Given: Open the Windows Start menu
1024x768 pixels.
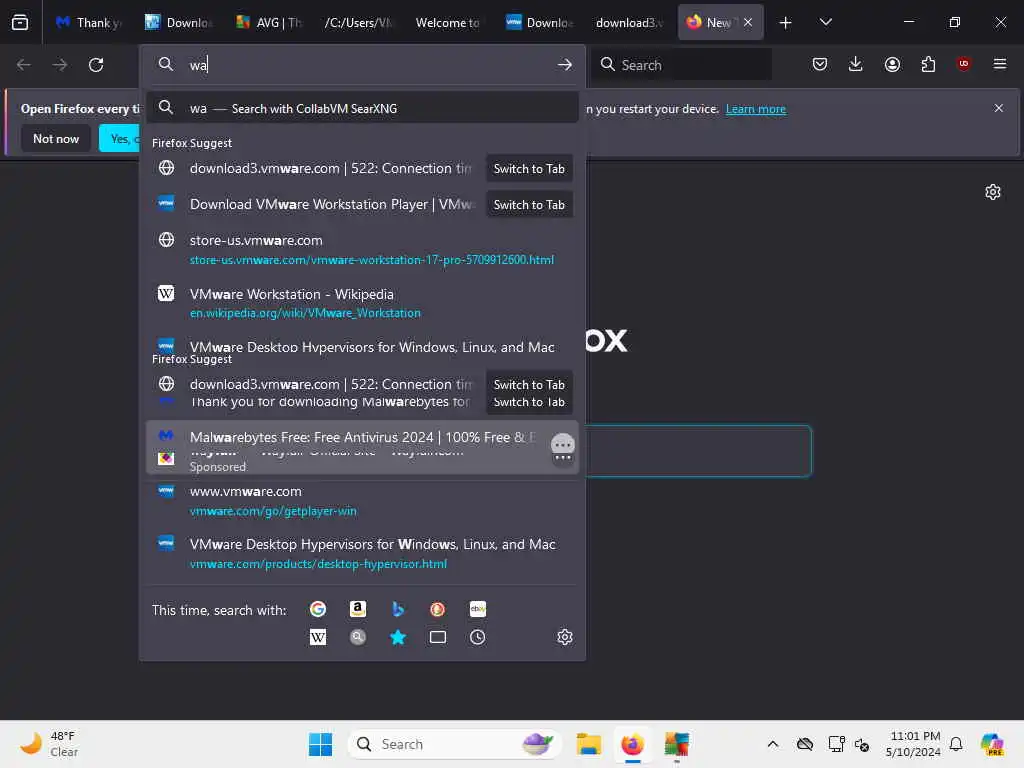Looking at the screenshot, I should coord(320,744).
